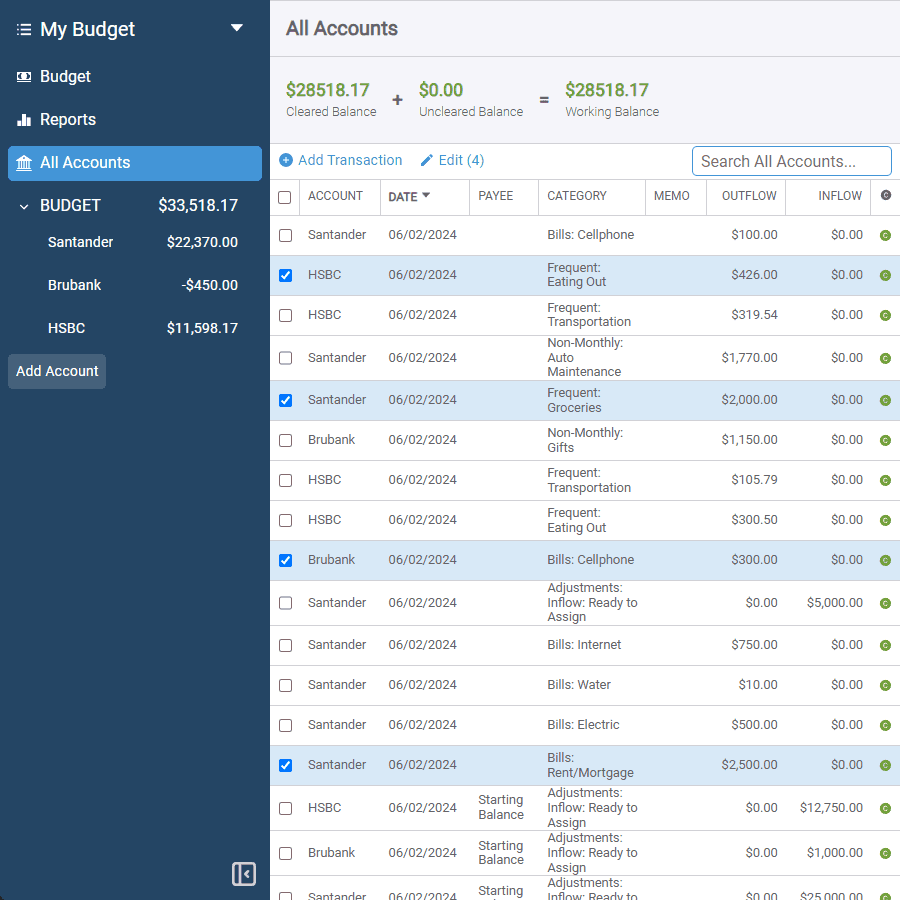
Task: Check the Brubank Non-Monthly Gifts row checkbox
Action: point(285,440)
